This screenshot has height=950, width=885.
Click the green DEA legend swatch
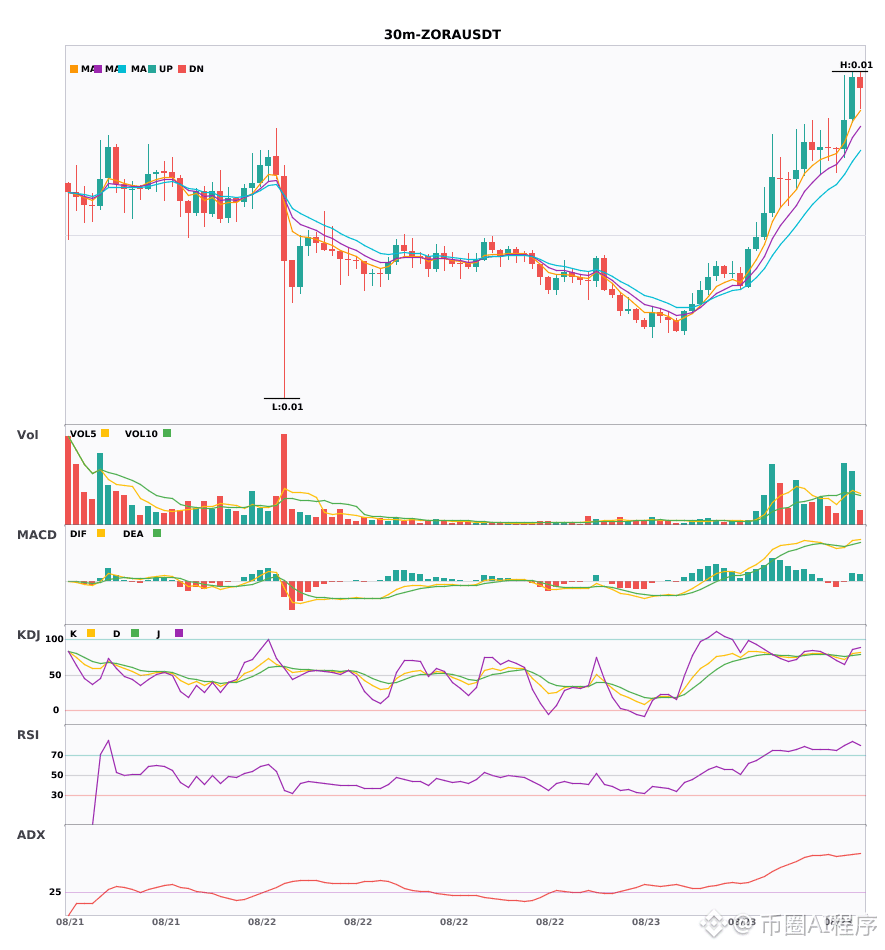click(157, 533)
